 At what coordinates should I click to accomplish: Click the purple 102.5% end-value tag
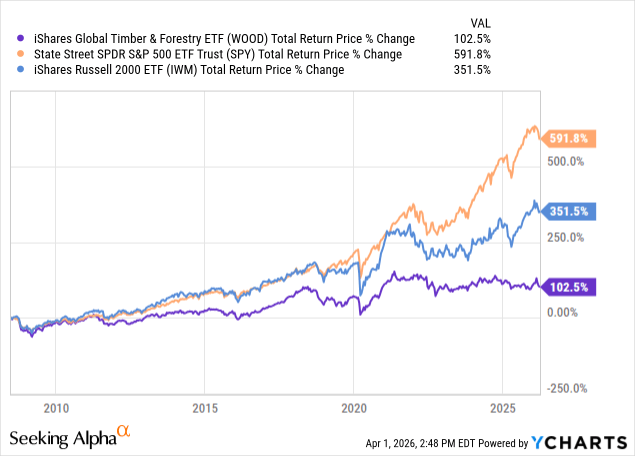[570, 287]
